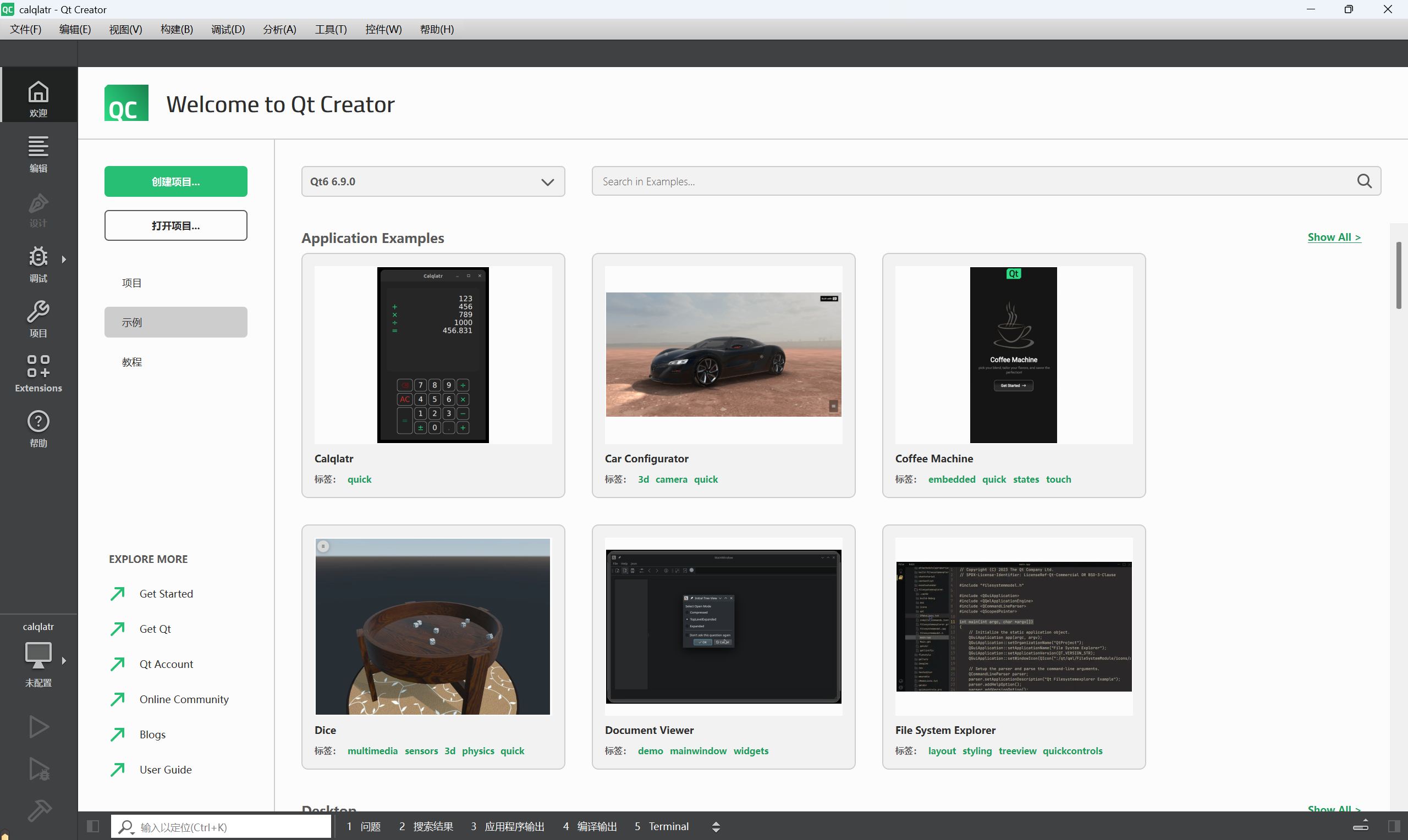Click the Get Started arrow icon

[118, 594]
